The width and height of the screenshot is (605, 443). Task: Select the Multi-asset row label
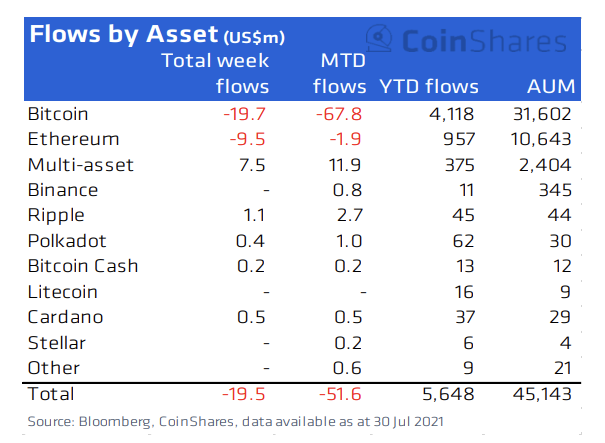point(81,165)
